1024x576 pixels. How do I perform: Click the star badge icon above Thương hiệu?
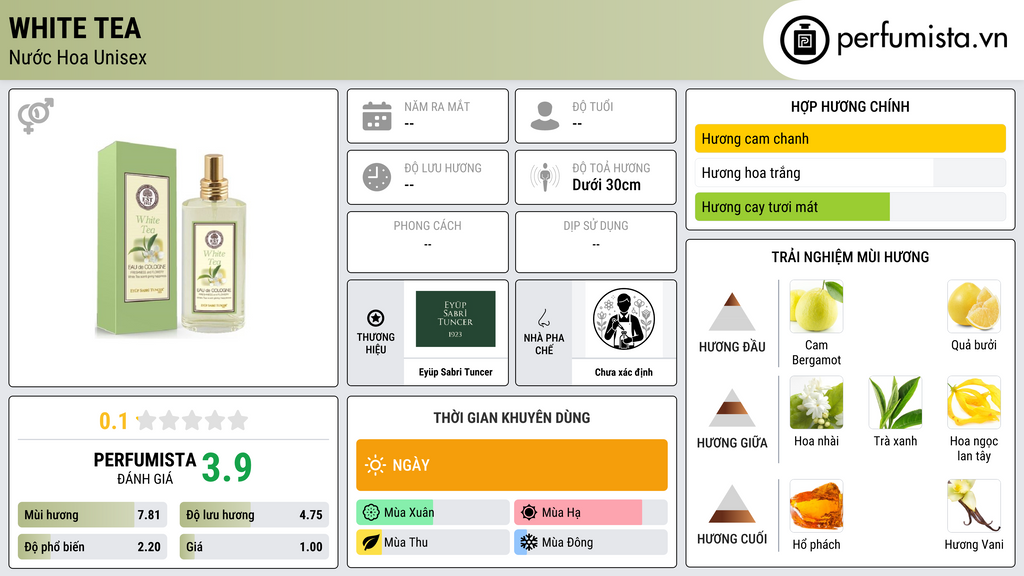point(376,318)
